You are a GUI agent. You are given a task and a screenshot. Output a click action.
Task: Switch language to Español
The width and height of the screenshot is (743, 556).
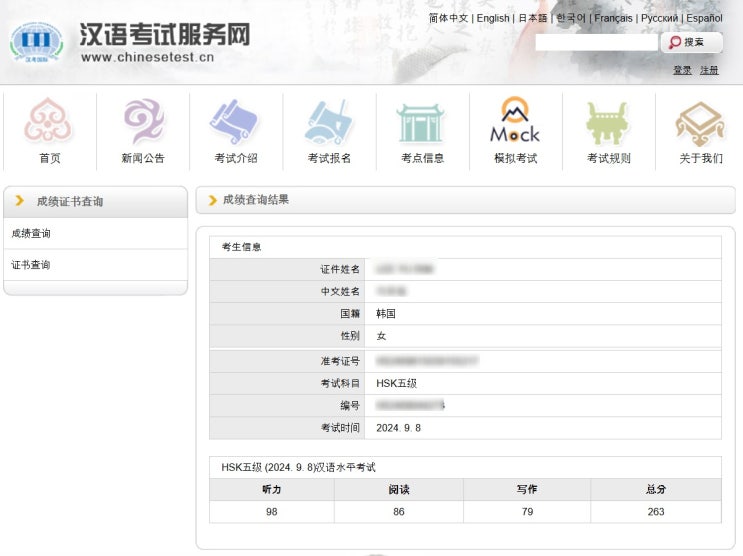[x=704, y=18]
